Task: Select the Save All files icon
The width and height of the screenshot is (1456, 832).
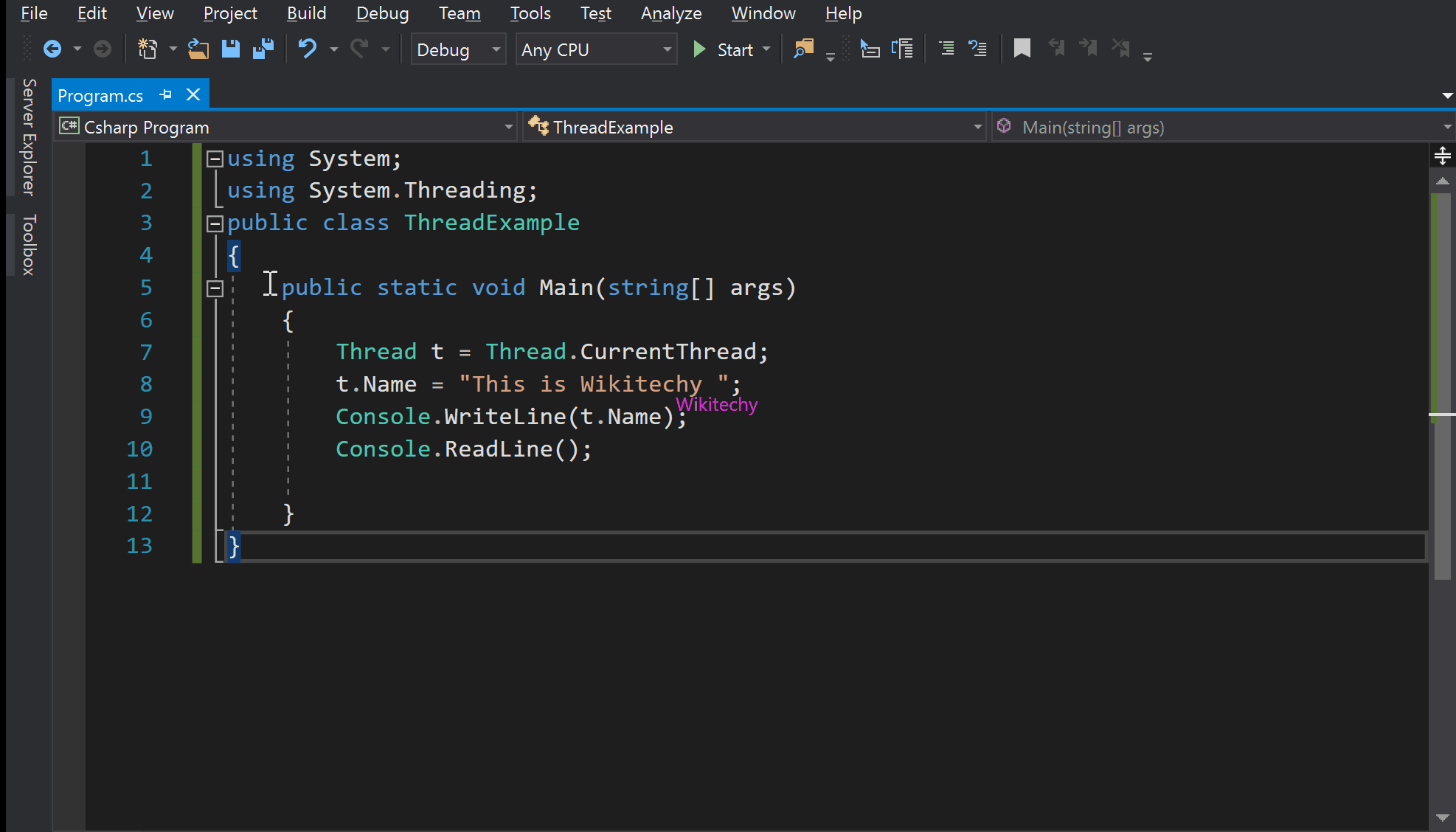Action: point(263,49)
